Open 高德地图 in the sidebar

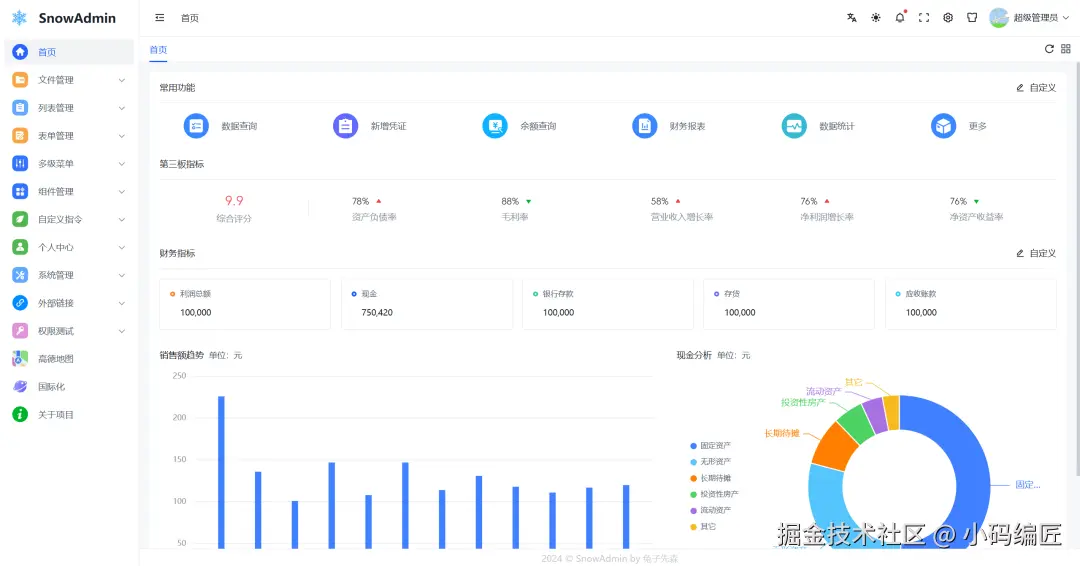[69, 359]
